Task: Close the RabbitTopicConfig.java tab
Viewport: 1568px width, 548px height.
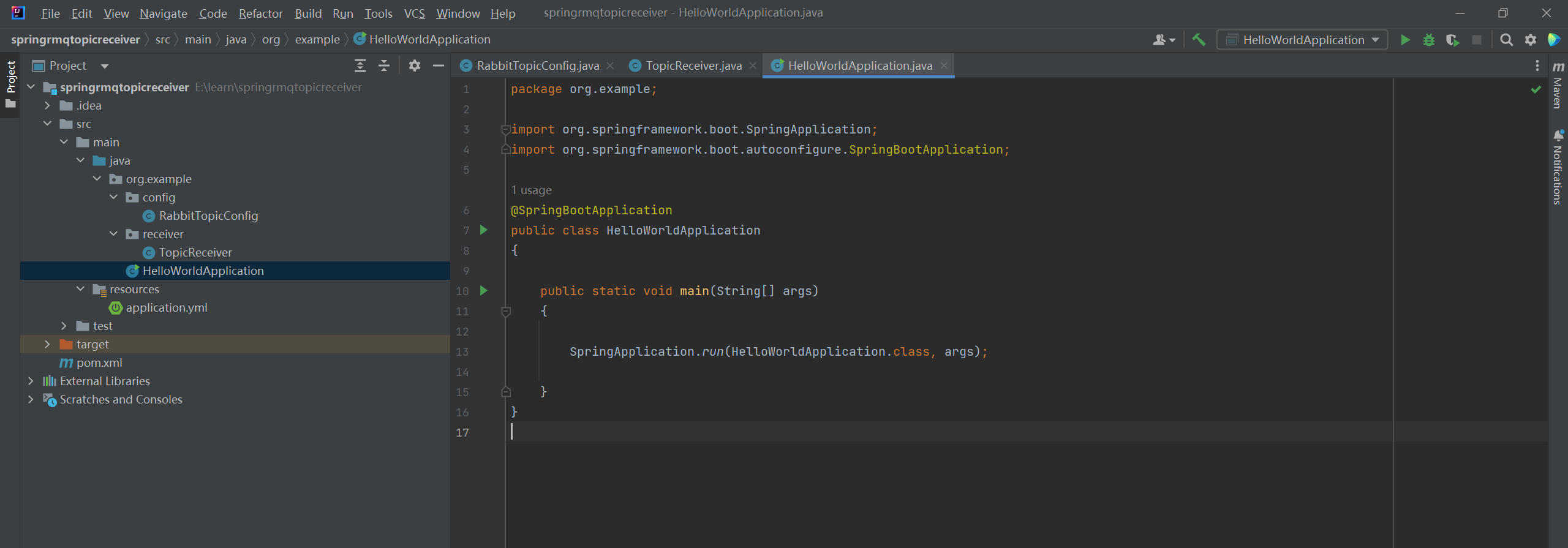Action: pos(610,66)
